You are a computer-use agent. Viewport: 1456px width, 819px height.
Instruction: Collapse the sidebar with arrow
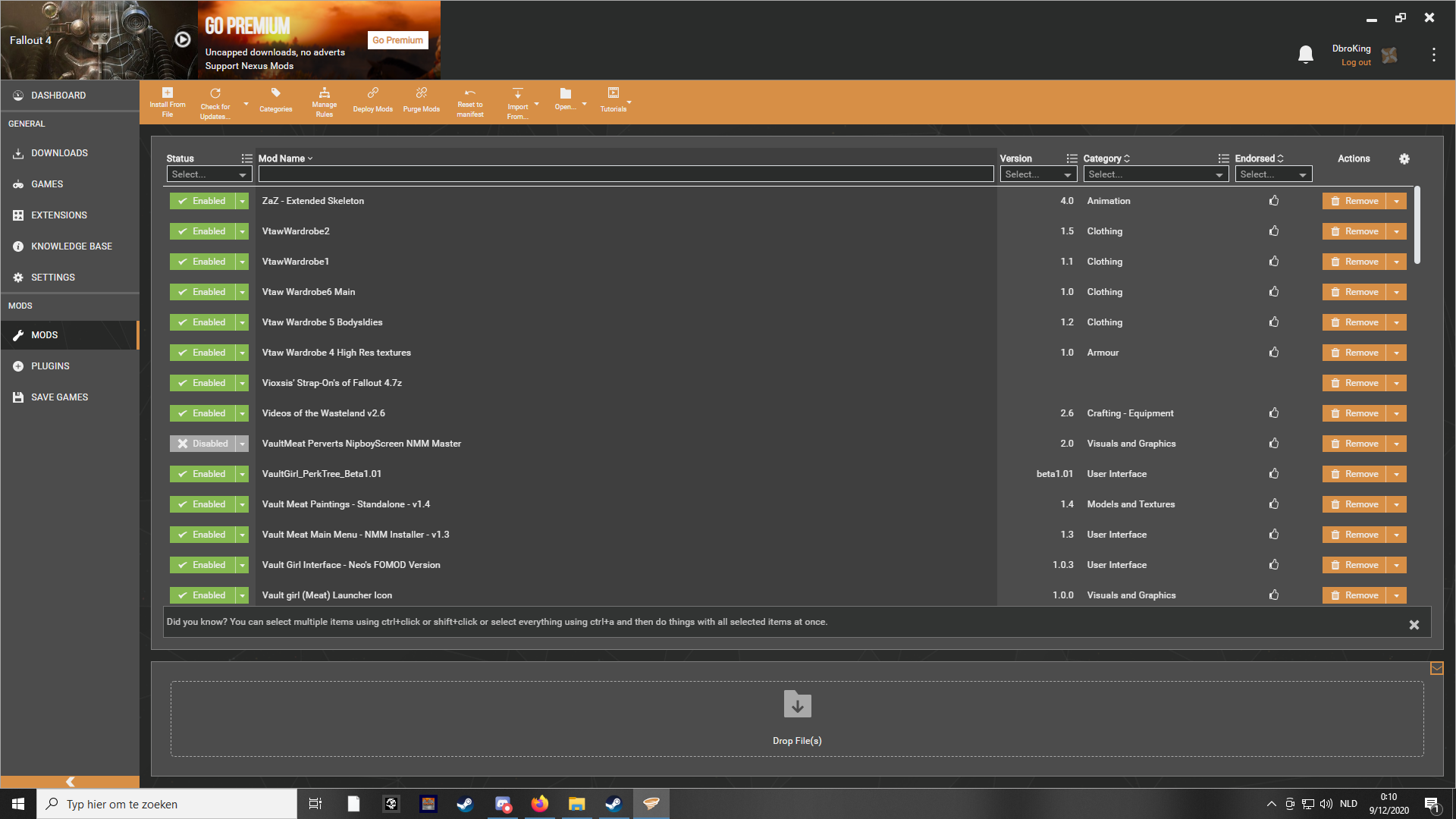70,782
